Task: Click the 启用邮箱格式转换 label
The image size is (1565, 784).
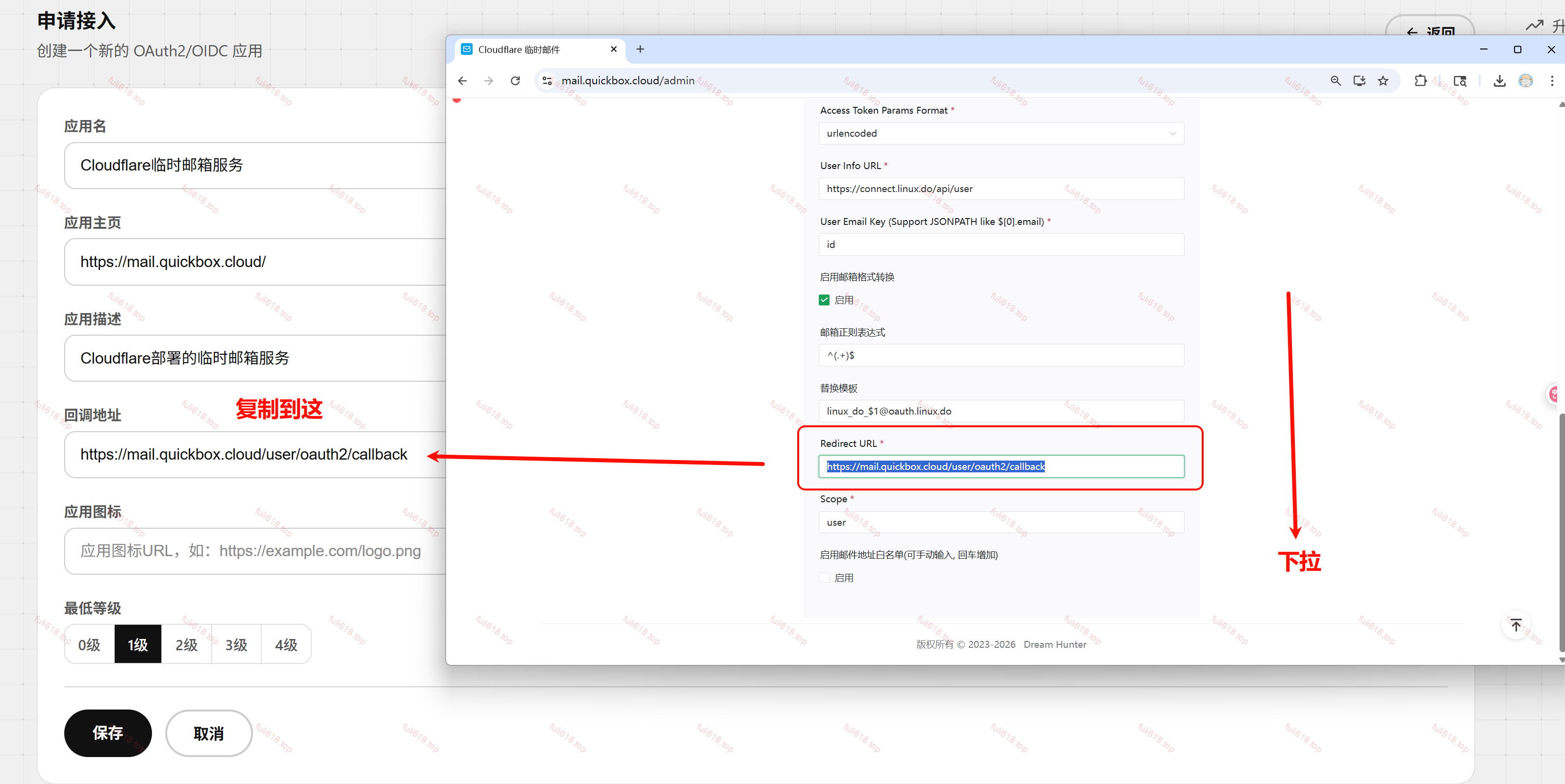Action: click(857, 277)
